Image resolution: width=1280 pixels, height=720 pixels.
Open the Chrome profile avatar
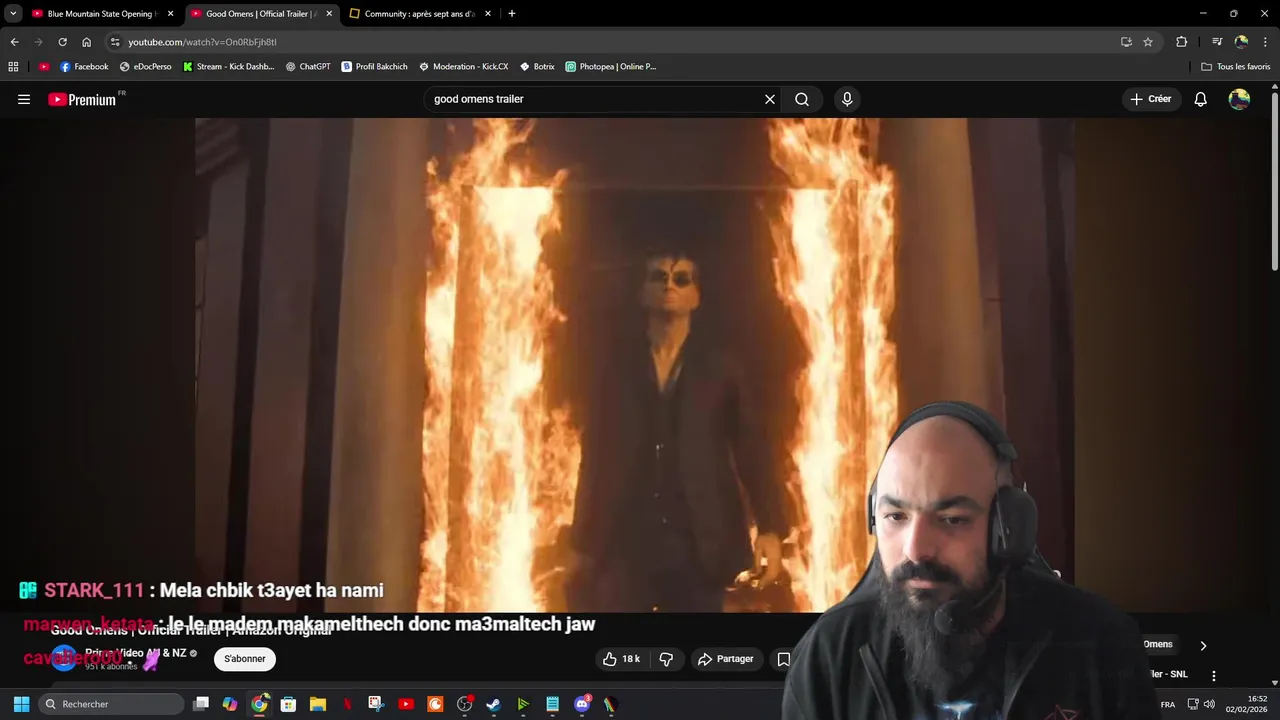click(1241, 42)
